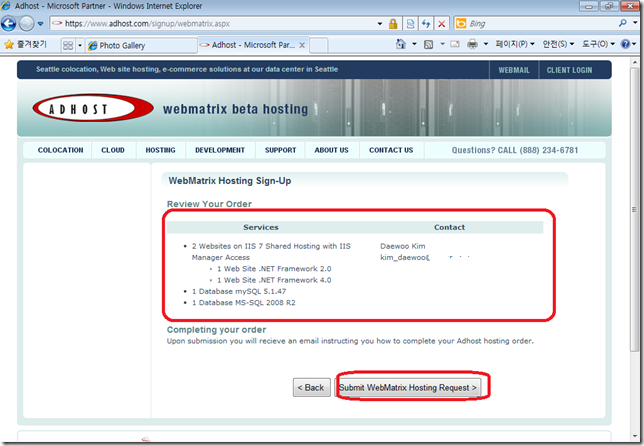Click the '1 Web Site .NET Framework 2.0' text

click(x=274, y=269)
